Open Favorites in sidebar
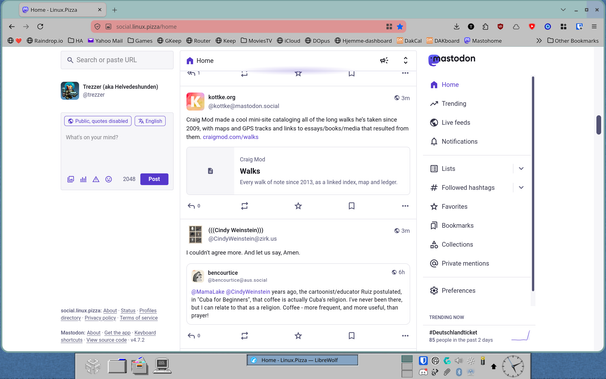Screen dimensions: 606x379 click(449, 207)
